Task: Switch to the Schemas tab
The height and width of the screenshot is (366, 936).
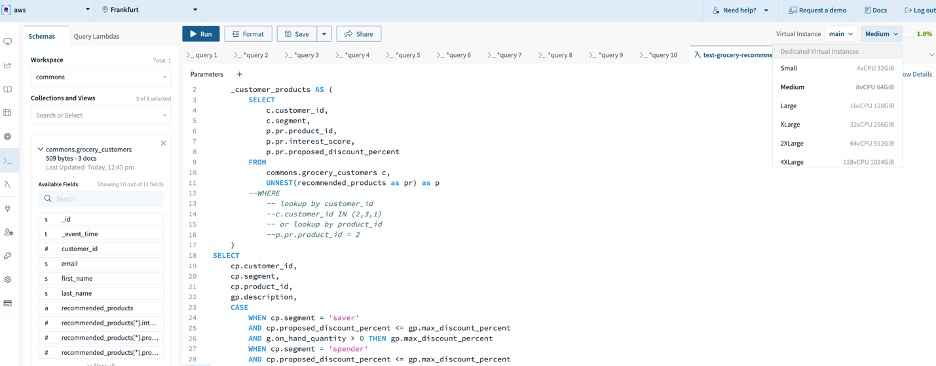Action: [x=42, y=36]
